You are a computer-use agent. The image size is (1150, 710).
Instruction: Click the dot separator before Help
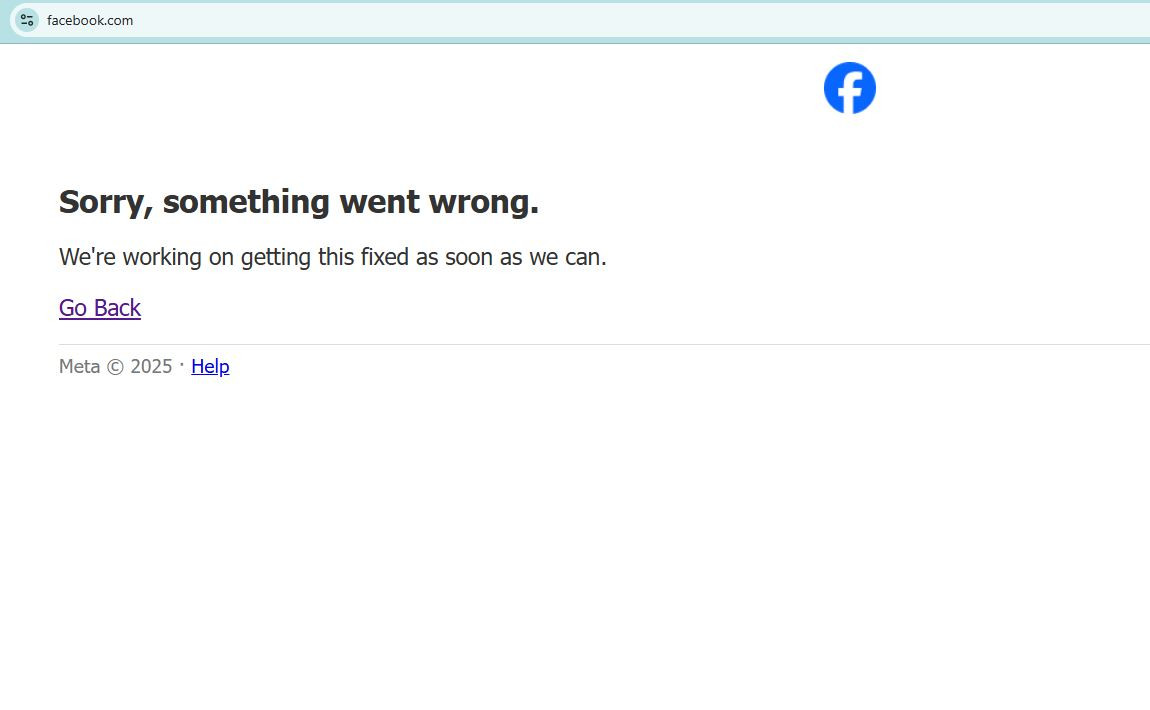coord(182,365)
